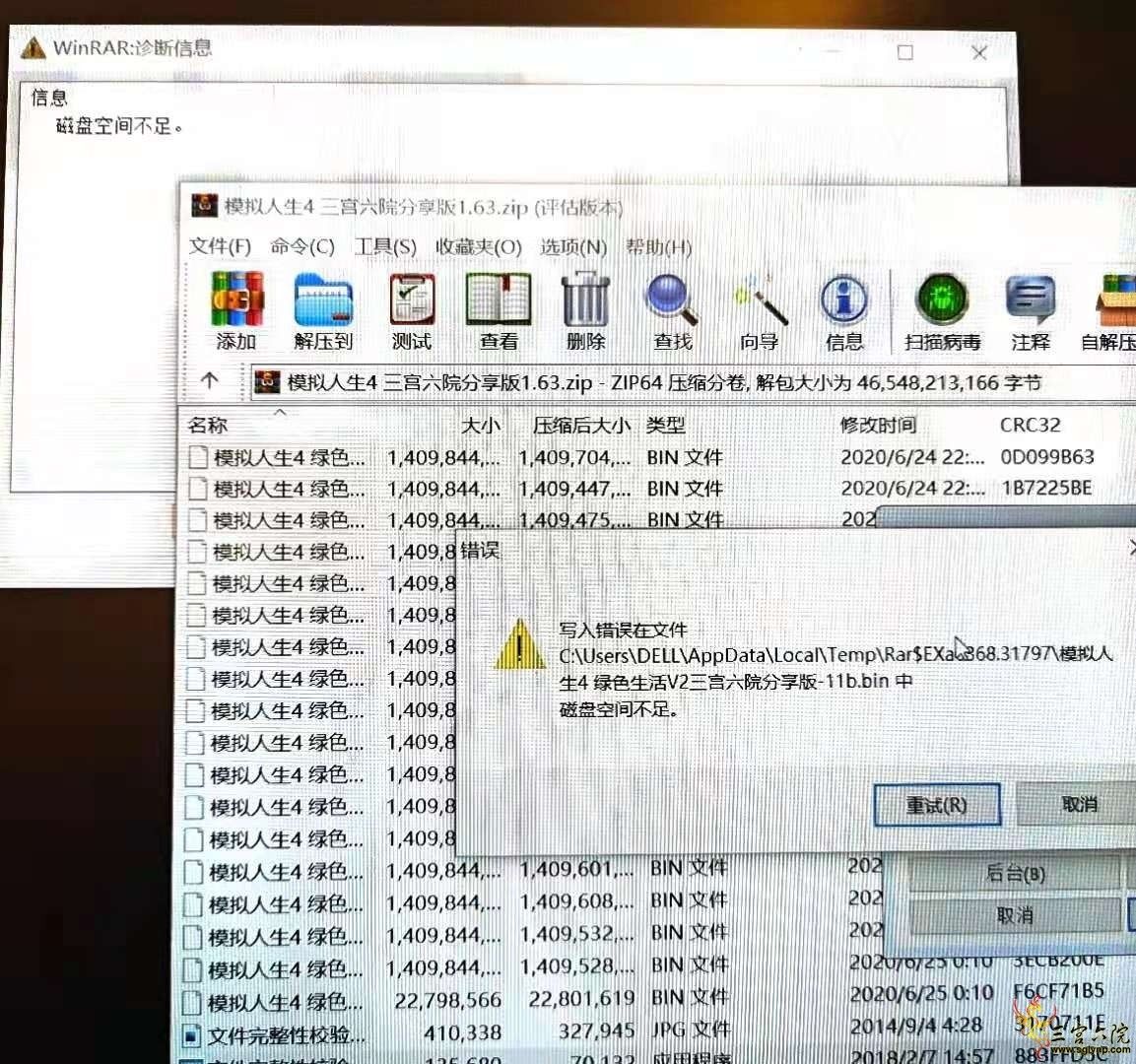Click the 添加 (Add) toolbar icon

coord(236,299)
